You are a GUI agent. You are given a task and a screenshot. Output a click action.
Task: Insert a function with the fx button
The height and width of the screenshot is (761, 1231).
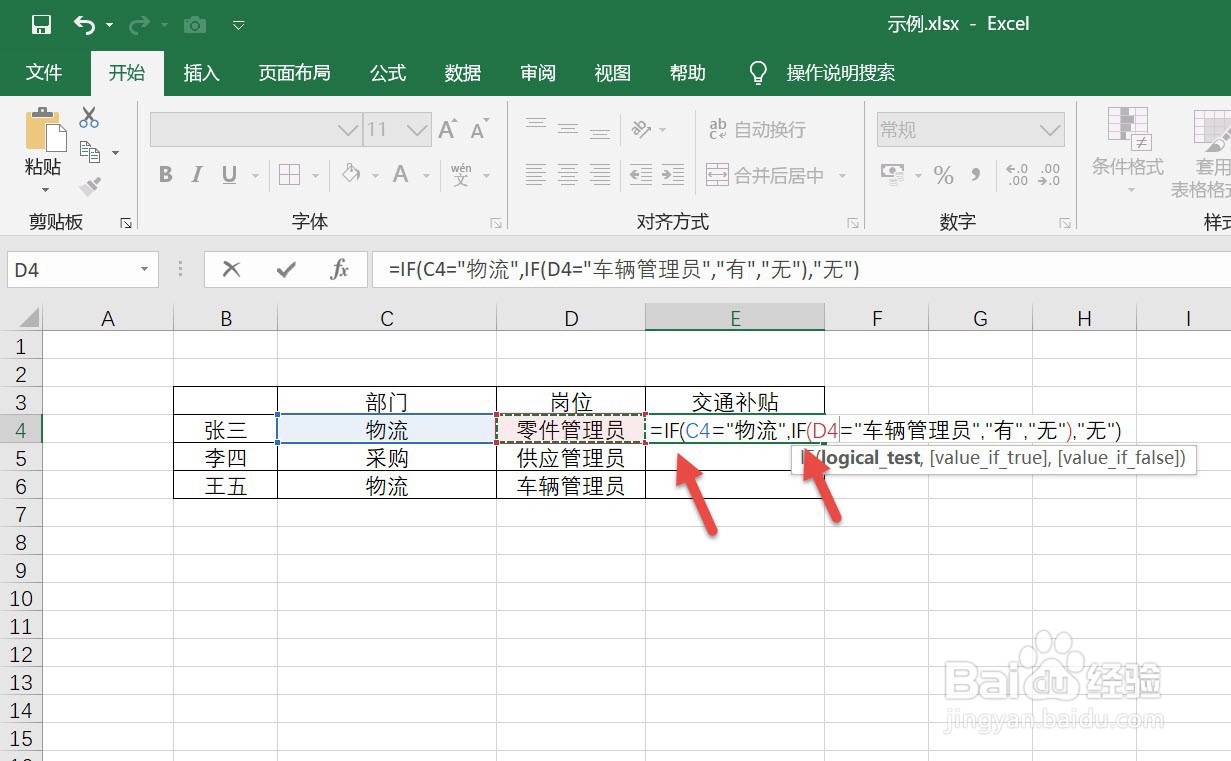pos(339,269)
